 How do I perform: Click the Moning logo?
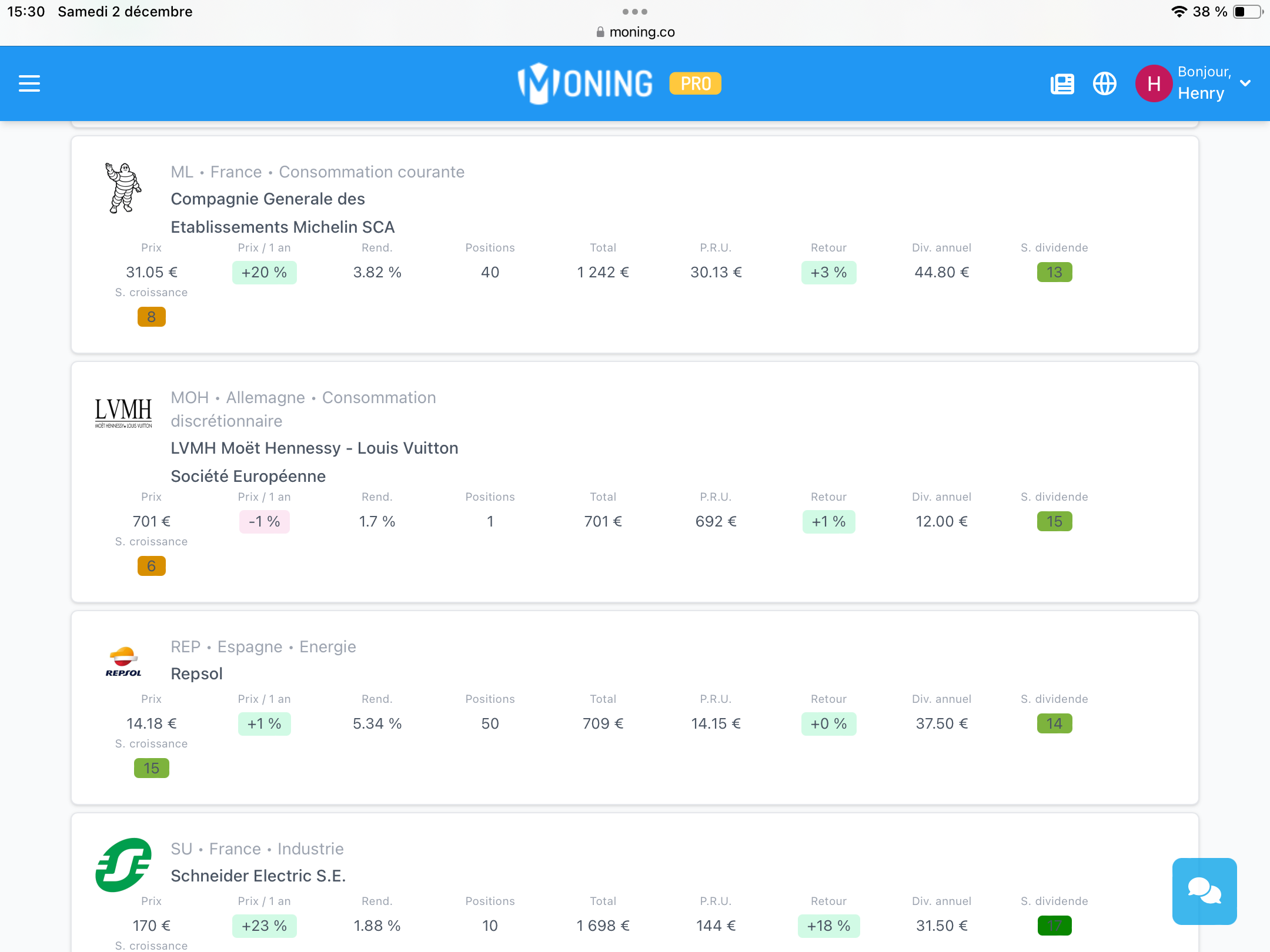coord(585,83)
